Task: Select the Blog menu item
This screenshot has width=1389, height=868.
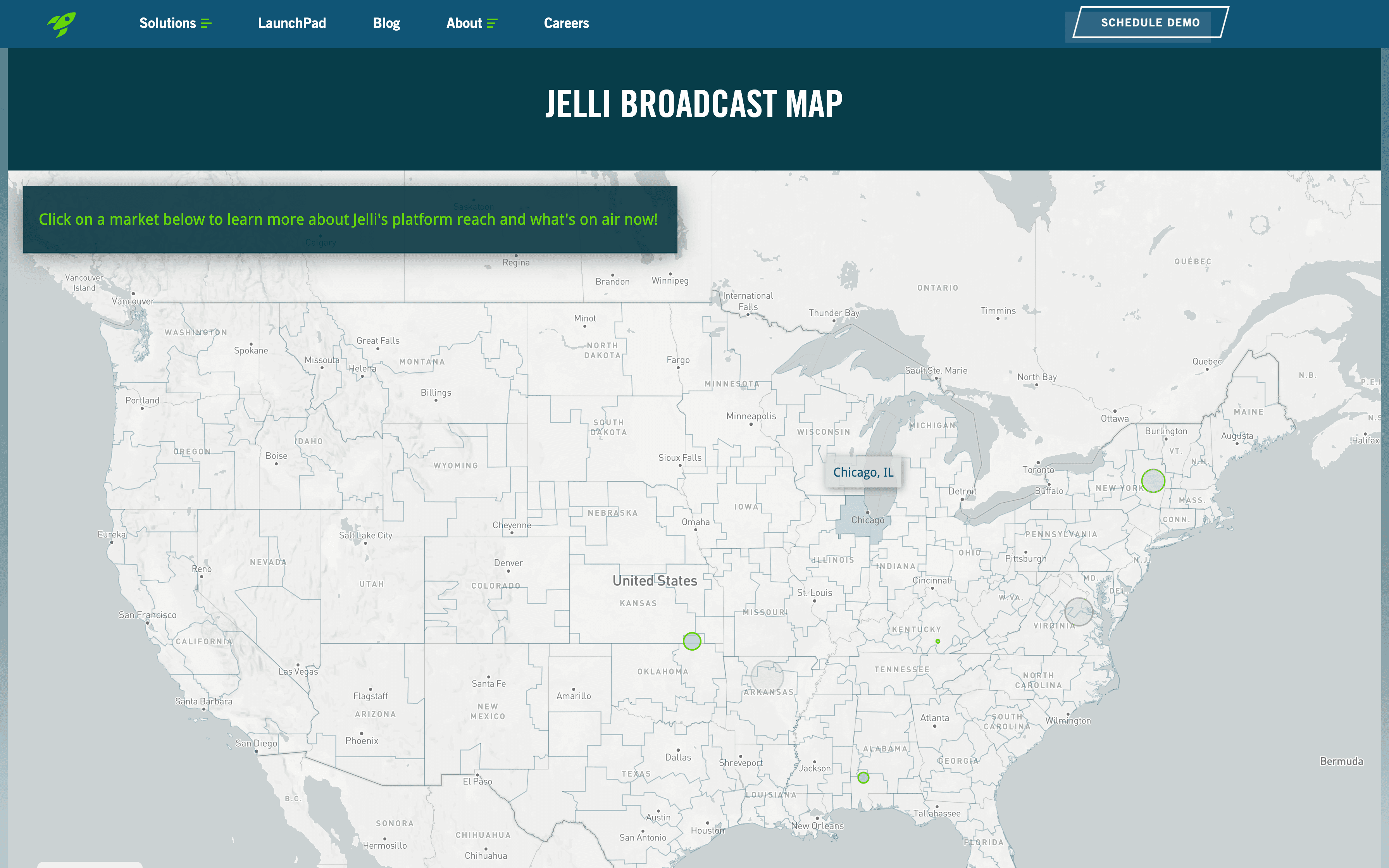Action: click(x=385, y=23)
